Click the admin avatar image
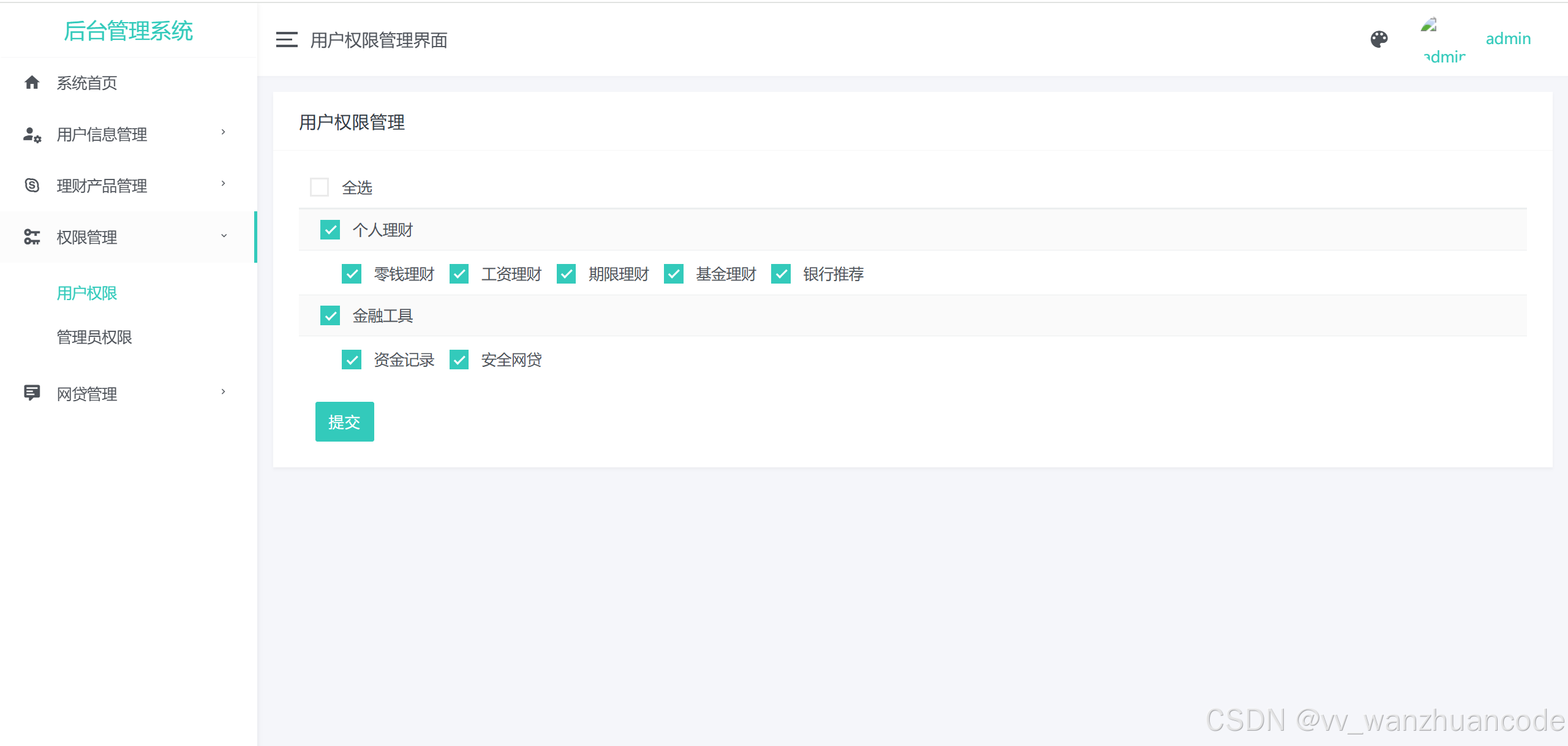 tap(1443, 40)
